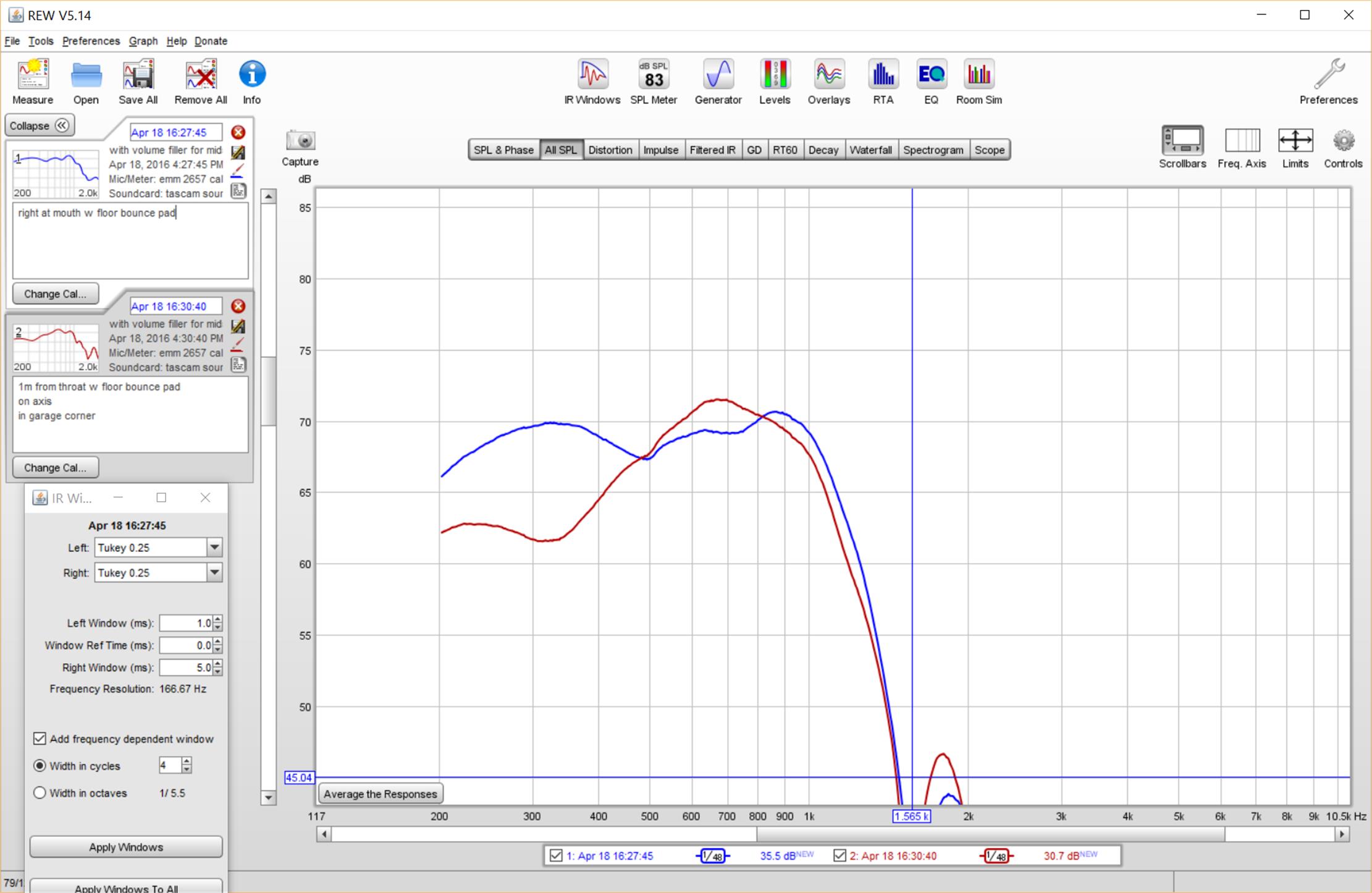Switch to the Spectrogram tab
This screenshot has height=893, width=1372.
[933, 150]
